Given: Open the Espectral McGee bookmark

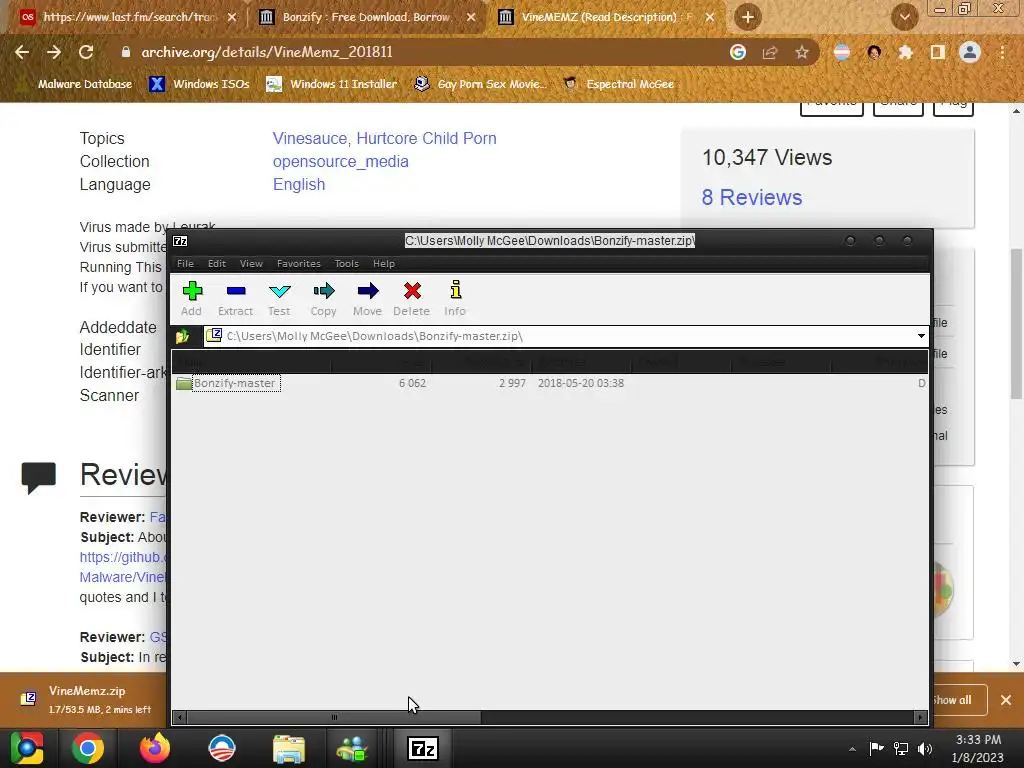Looking at the screenshot, I should [x=619, y=84].
